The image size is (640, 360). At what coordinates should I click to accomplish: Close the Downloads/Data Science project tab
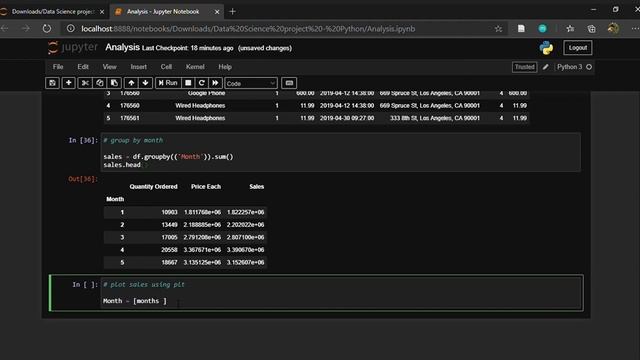coord(102,12)
